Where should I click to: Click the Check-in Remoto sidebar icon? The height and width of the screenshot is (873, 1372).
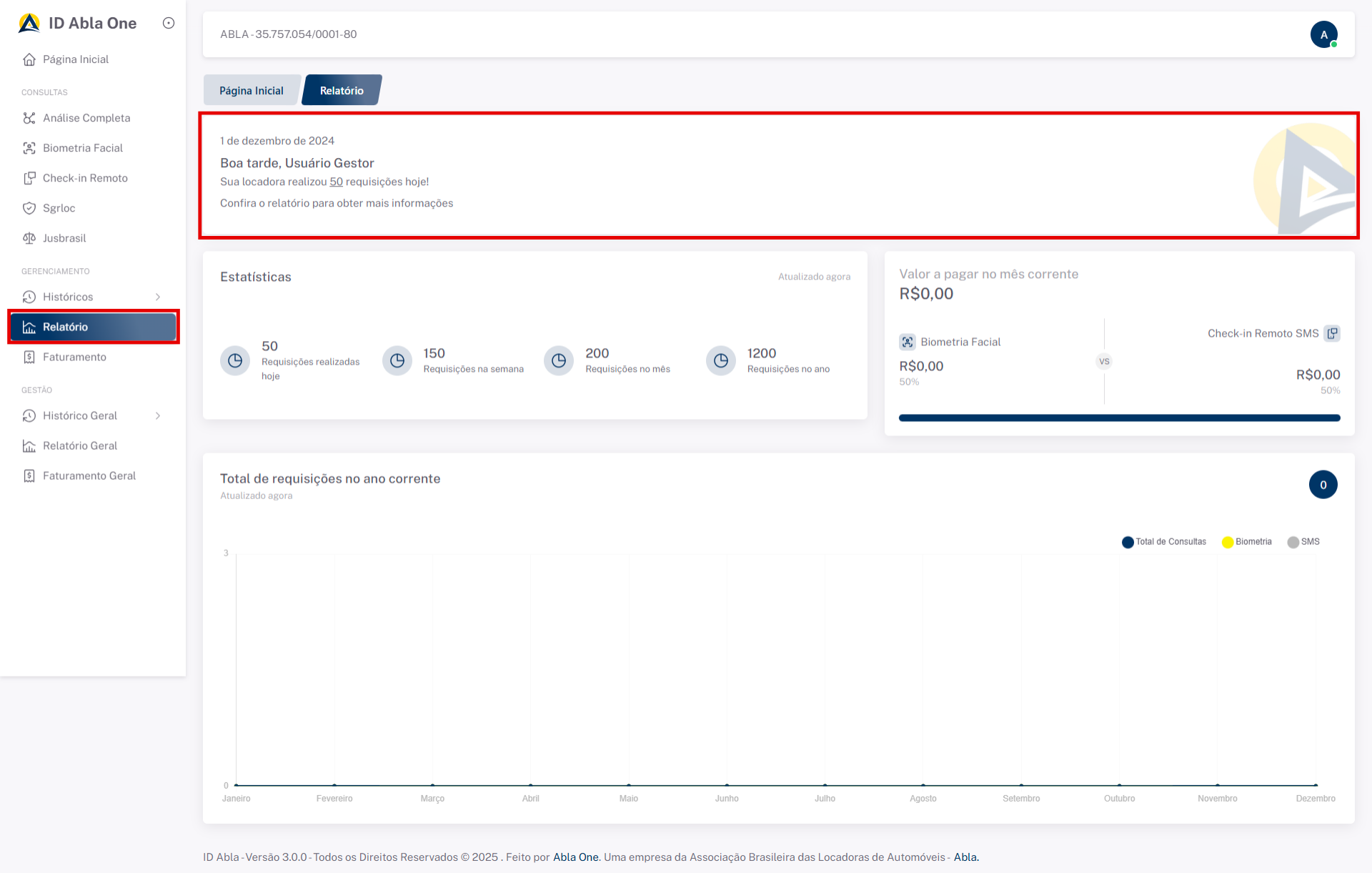29,178
